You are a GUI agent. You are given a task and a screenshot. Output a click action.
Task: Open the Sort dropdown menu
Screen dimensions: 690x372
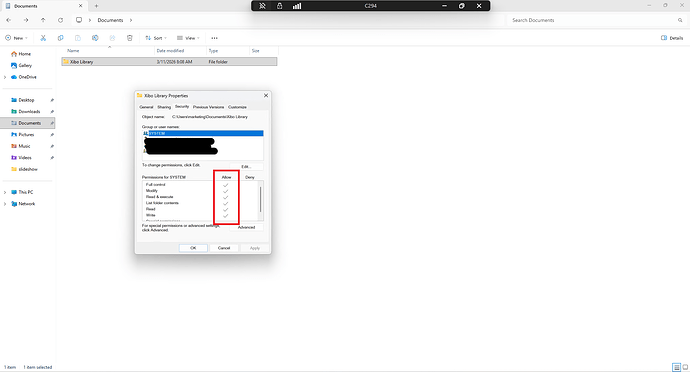156,38
